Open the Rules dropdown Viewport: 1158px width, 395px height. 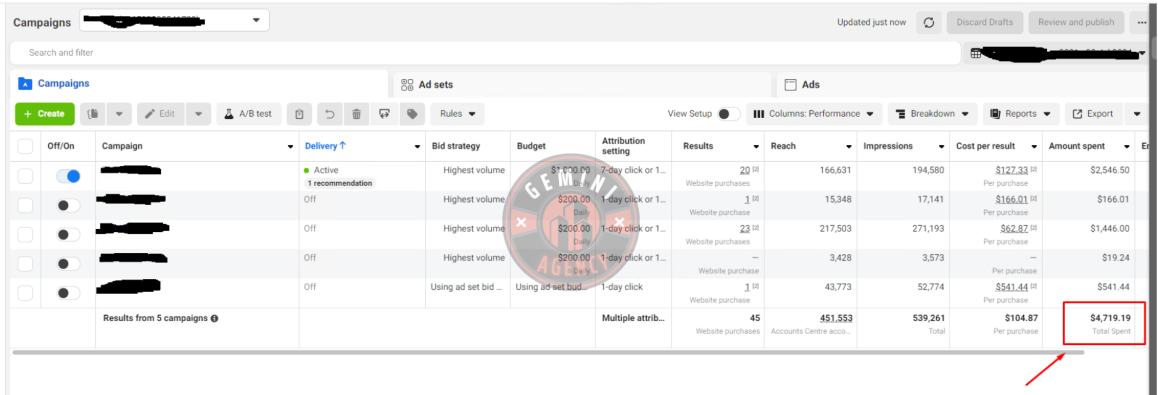point(457,114)
